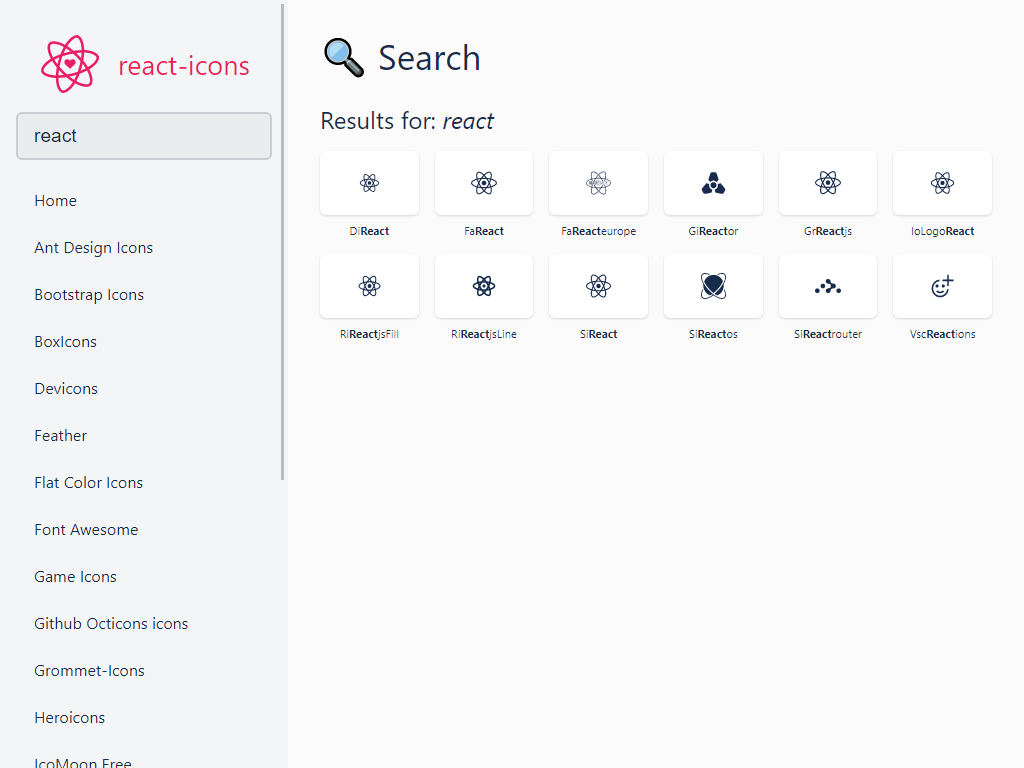
Task: Browse the Game Icons set
Action: click(x=75, y=576)
